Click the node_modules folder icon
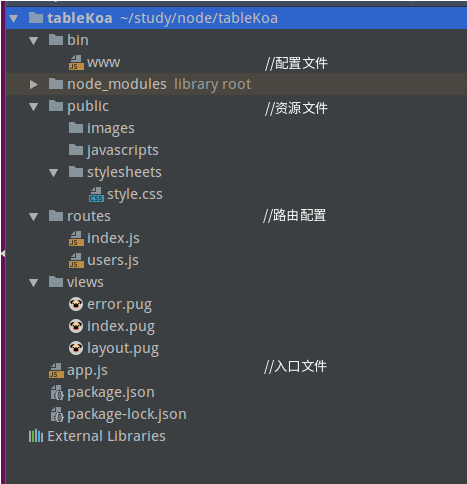The width and height of the screenshot is (467, 484). [56, 84]
